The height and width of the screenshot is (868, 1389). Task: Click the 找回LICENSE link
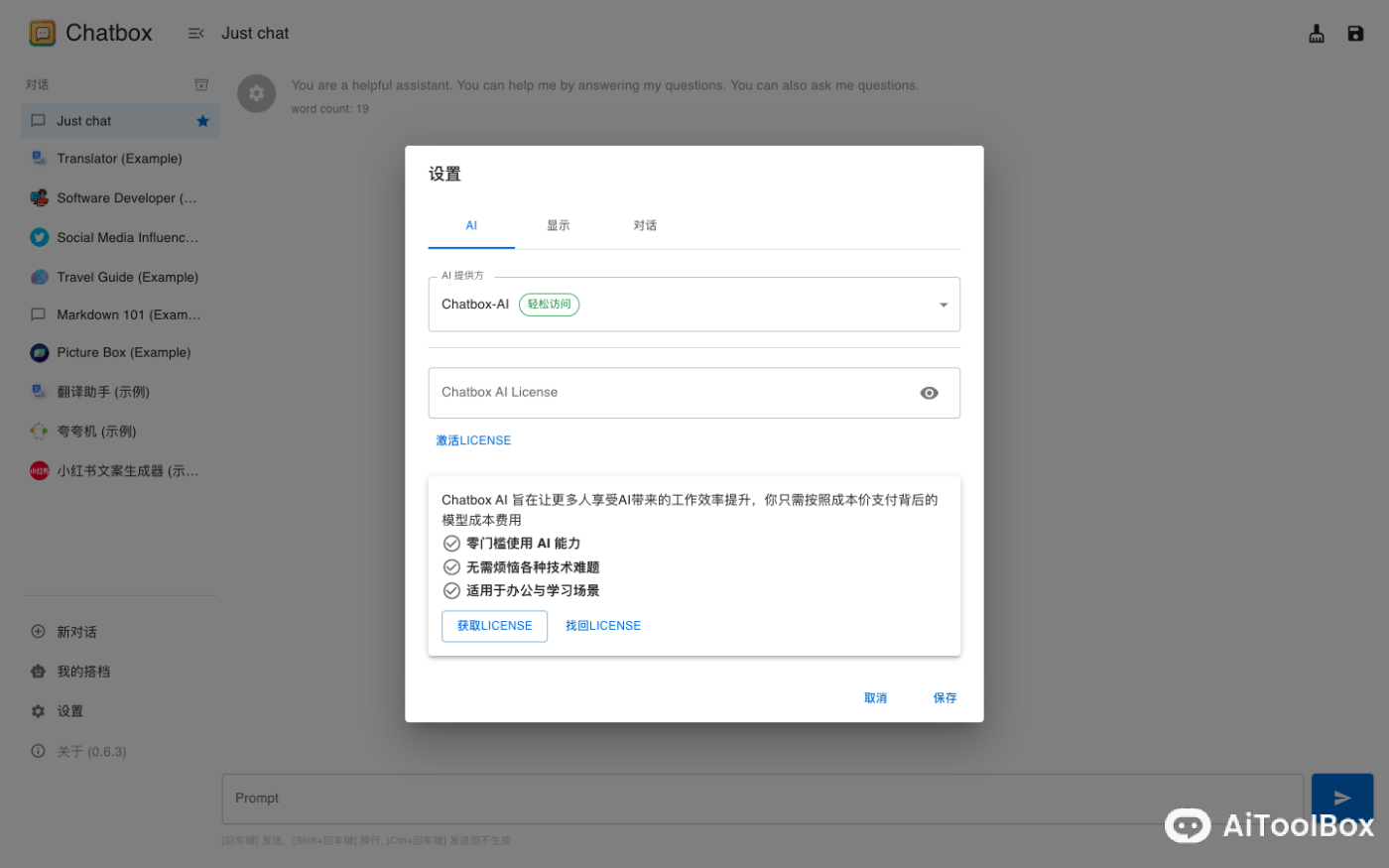[602, 625]
